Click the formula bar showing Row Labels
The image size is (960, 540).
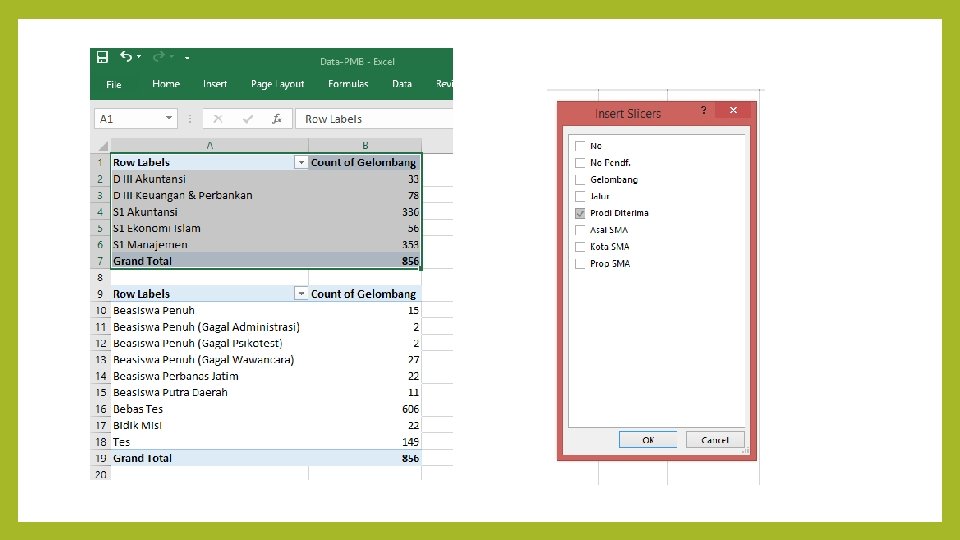(x=374, y=119)
